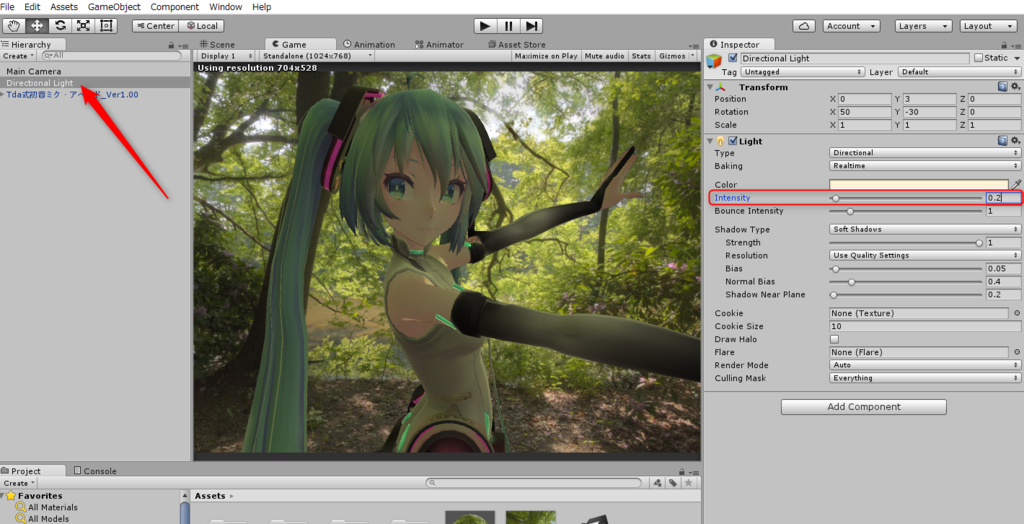Open the Shadow Type dropdown
This screenshot has width=1024, height=524.
[925, 229]
